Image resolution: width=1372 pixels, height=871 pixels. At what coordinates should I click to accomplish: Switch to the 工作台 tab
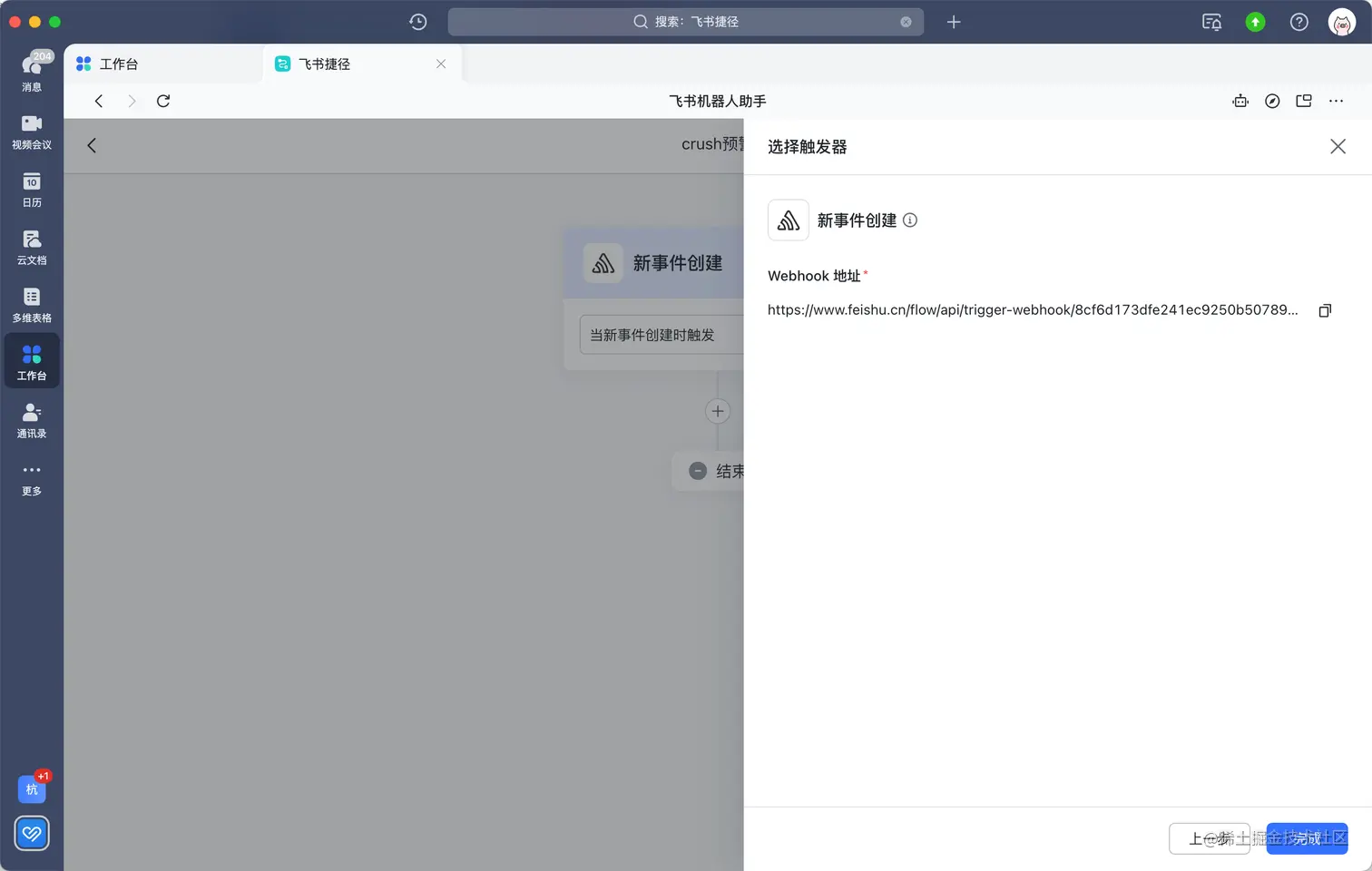point(163,64)
